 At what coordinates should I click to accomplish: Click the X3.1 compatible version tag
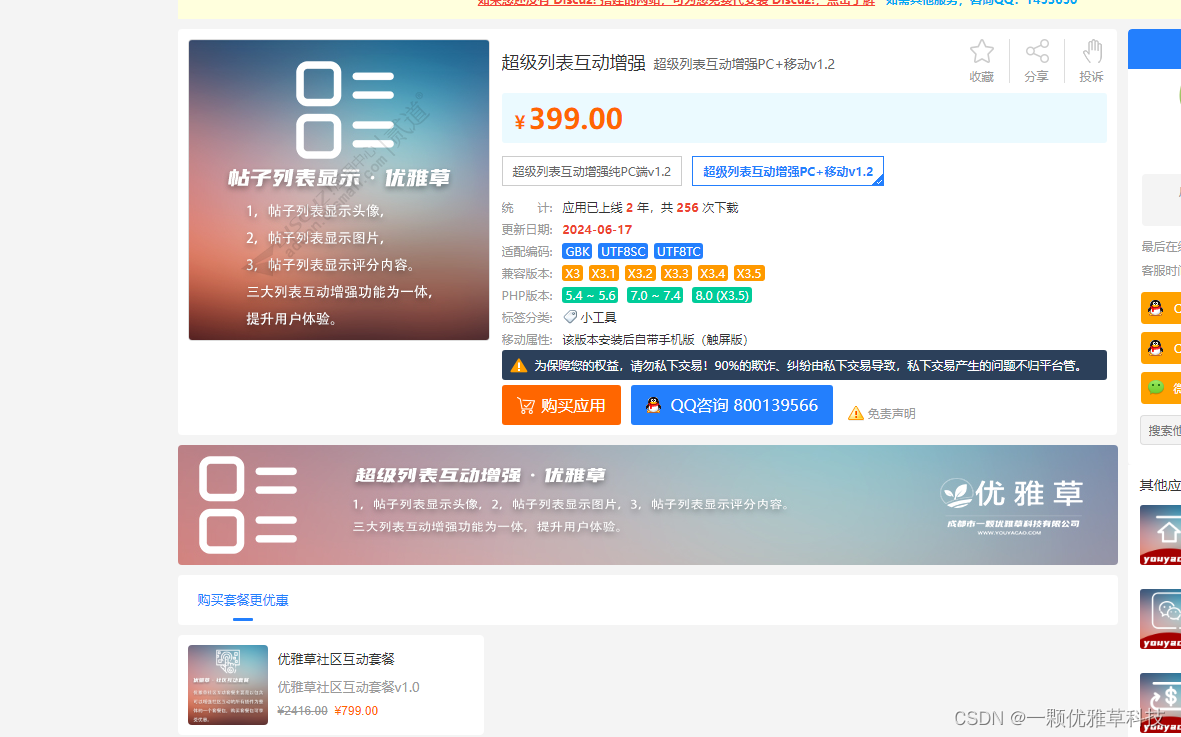604,273
